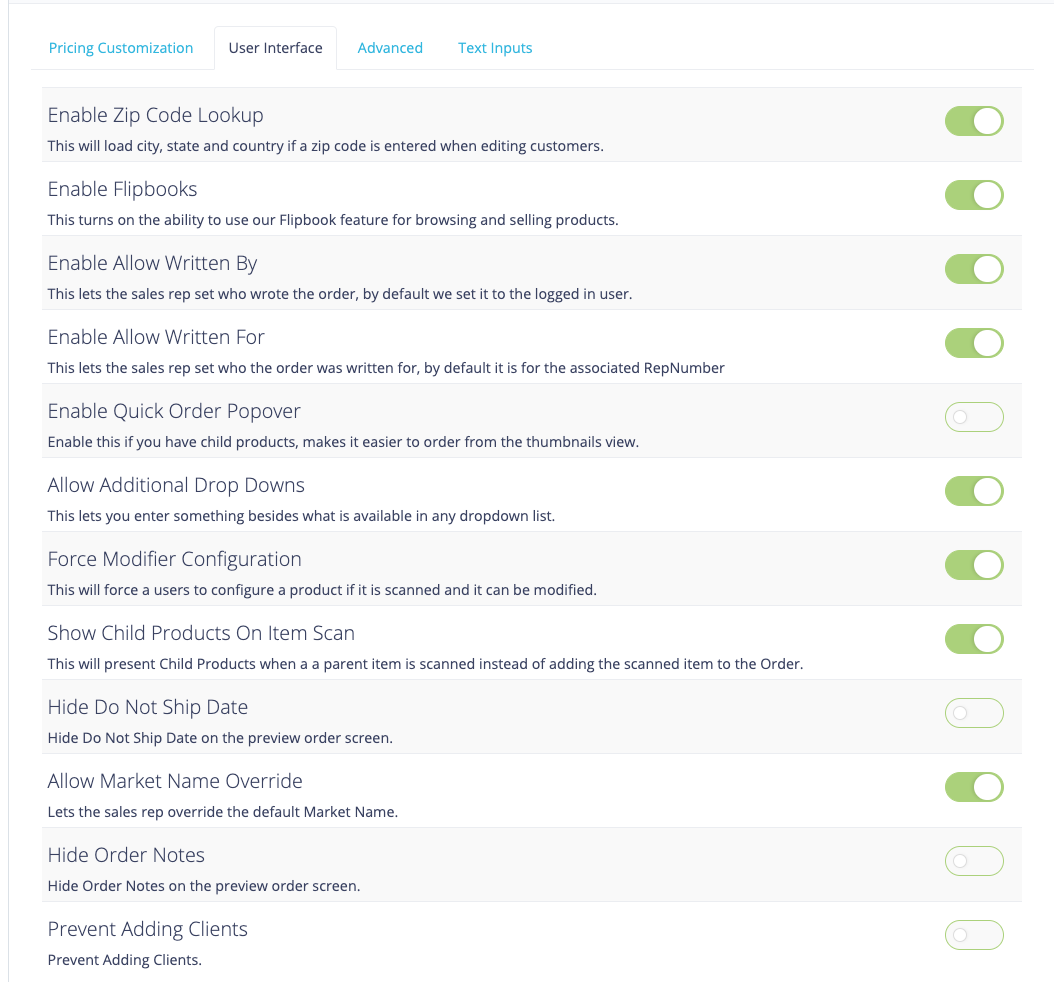Toggle Enable Allow Written By off

click(x=974, y=269)
